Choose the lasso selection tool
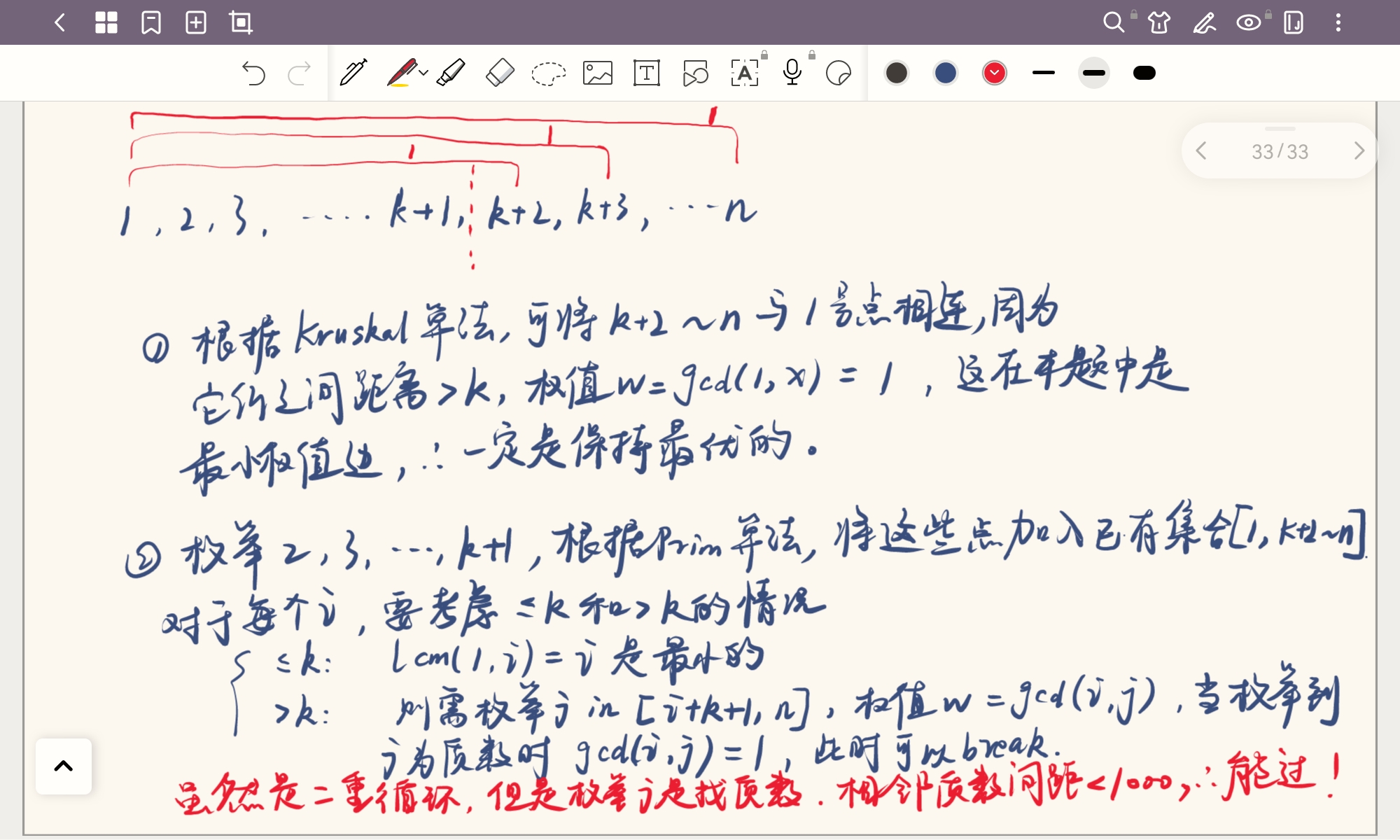1400x840 pixels. pos(548,73)
